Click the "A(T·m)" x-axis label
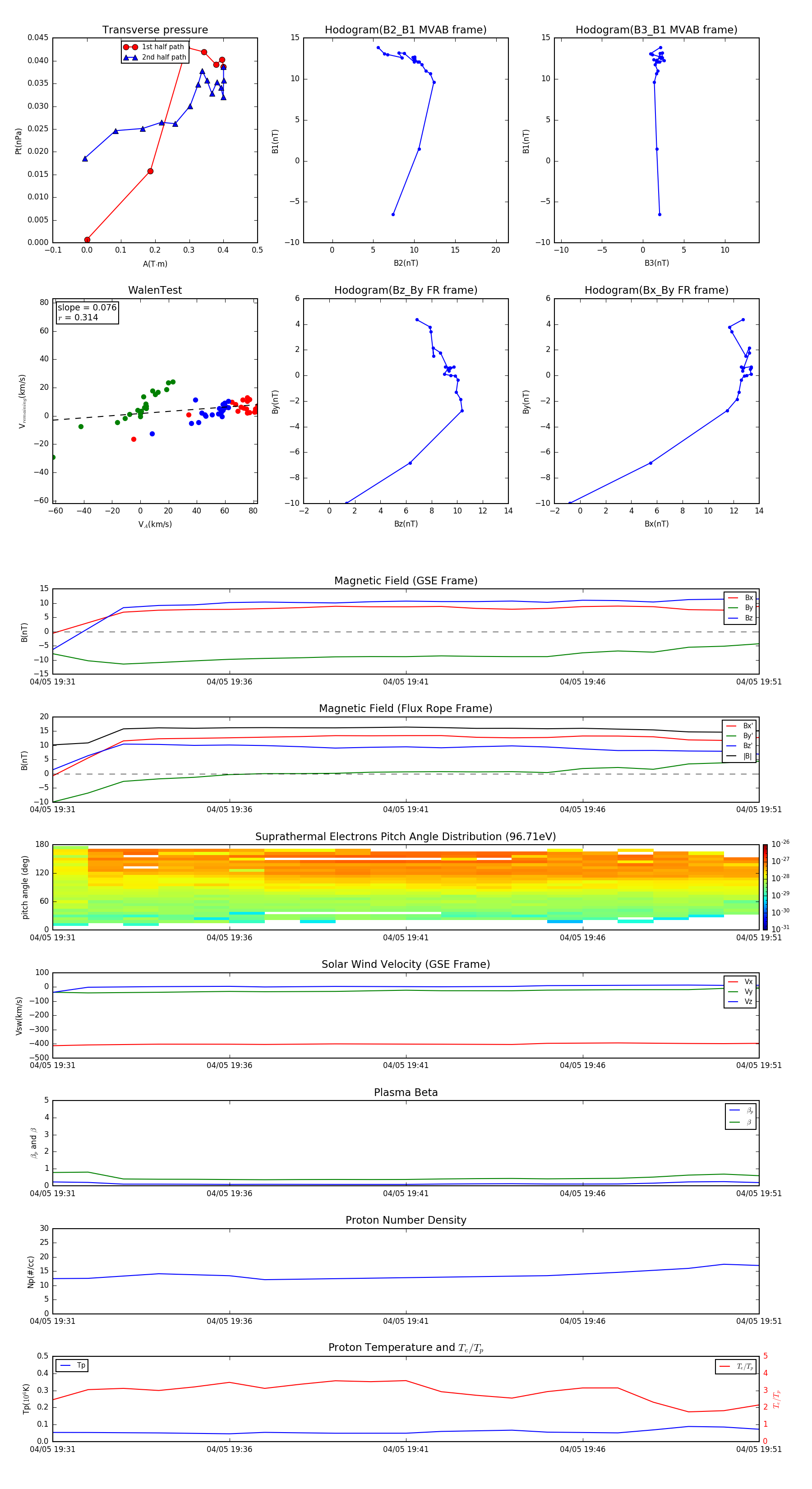This screenshot has height=1489, width=812. click(x=155, y=264)
